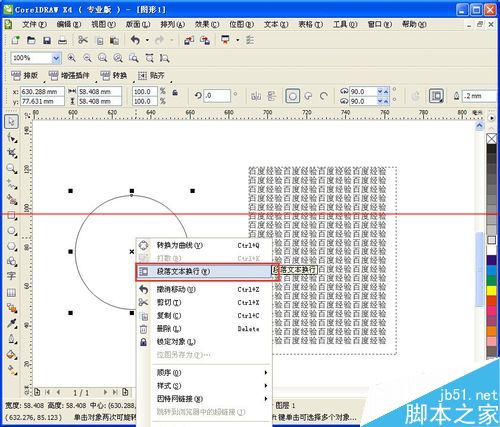Pick the no-fill X swatch
Image resolution: width=500 pixels, height=427 pixels.
pos(492,138)
